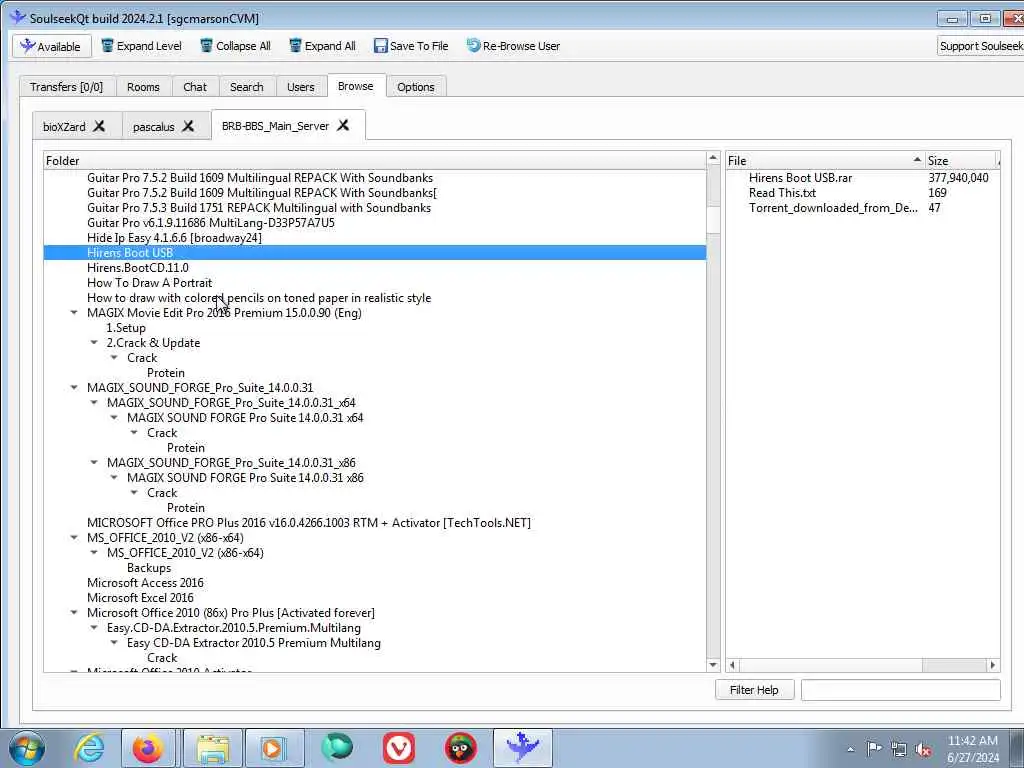The width and height of the screenshot is (1024, 768).
Task: Click the Expand Level toolbar button
Action: (x=142, y=46)
